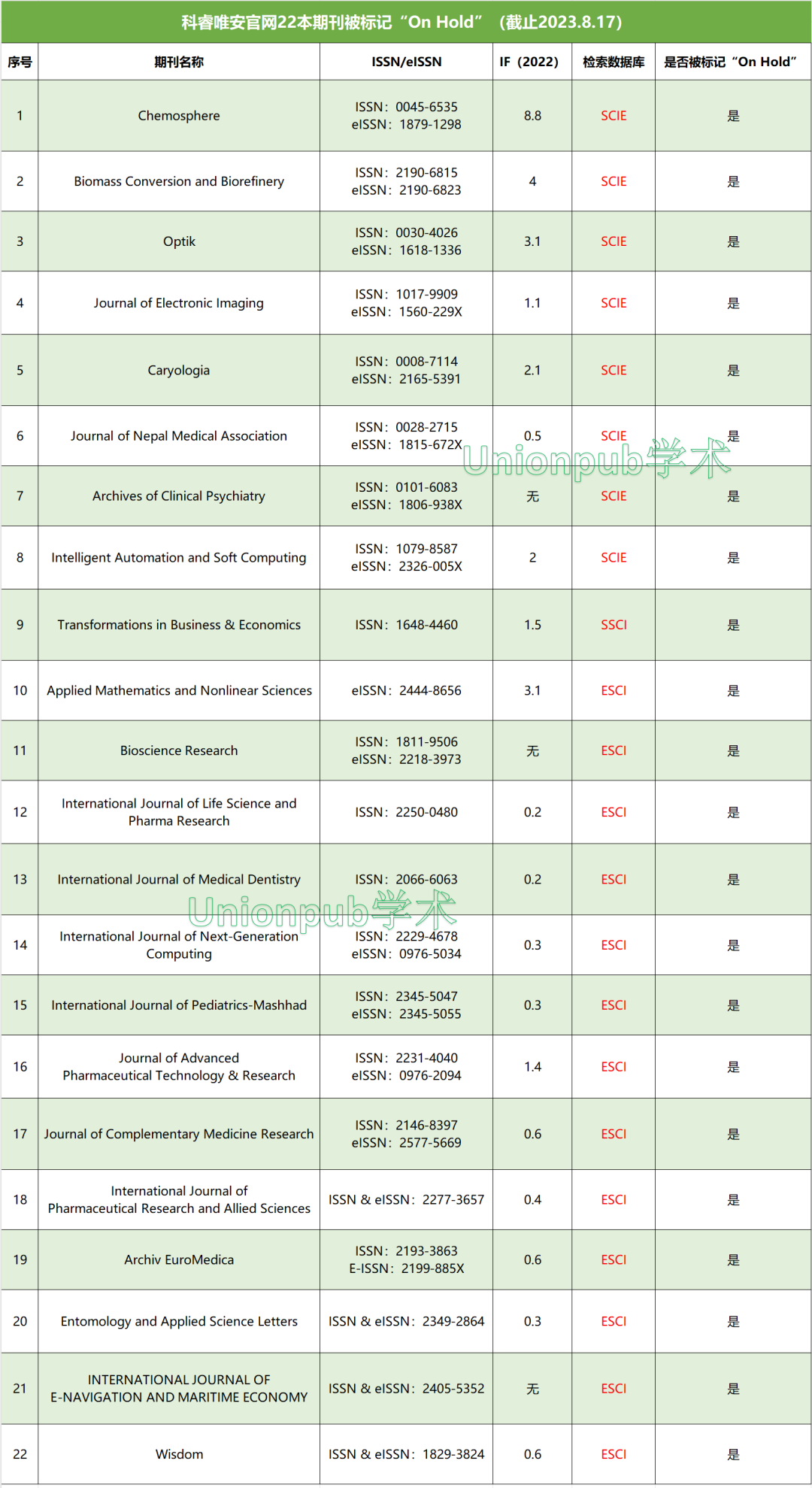Select Archives of Clinical Psychiatry cell
This screenshot has height=1488, width=812.
(x=179, y=496)
